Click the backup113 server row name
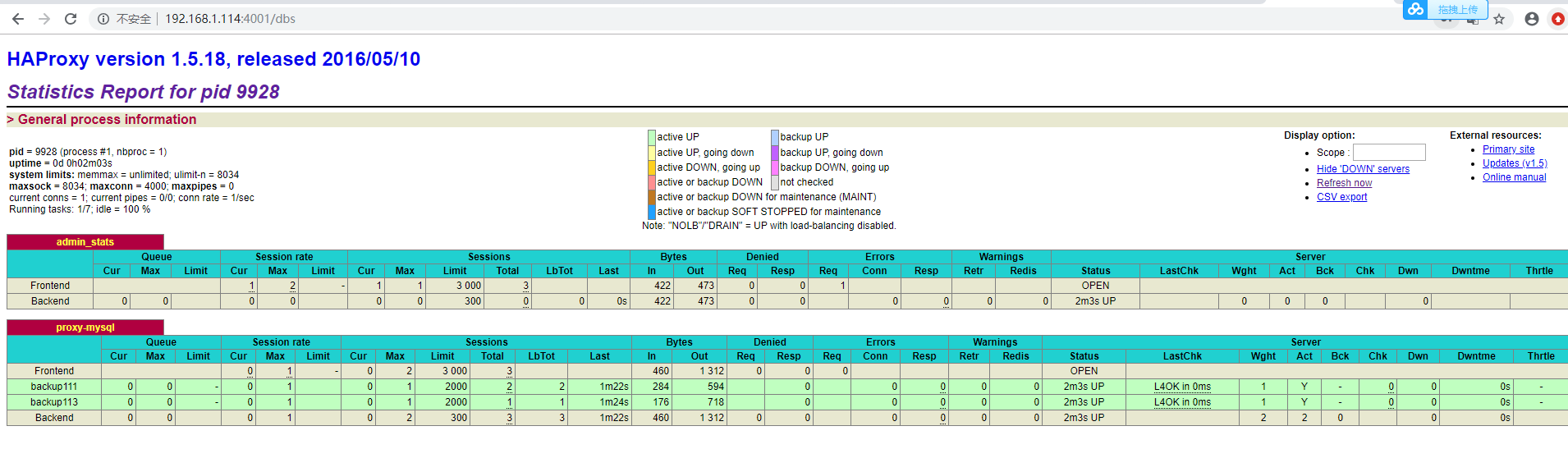The image size is (1568, 449). click(54, 402)
